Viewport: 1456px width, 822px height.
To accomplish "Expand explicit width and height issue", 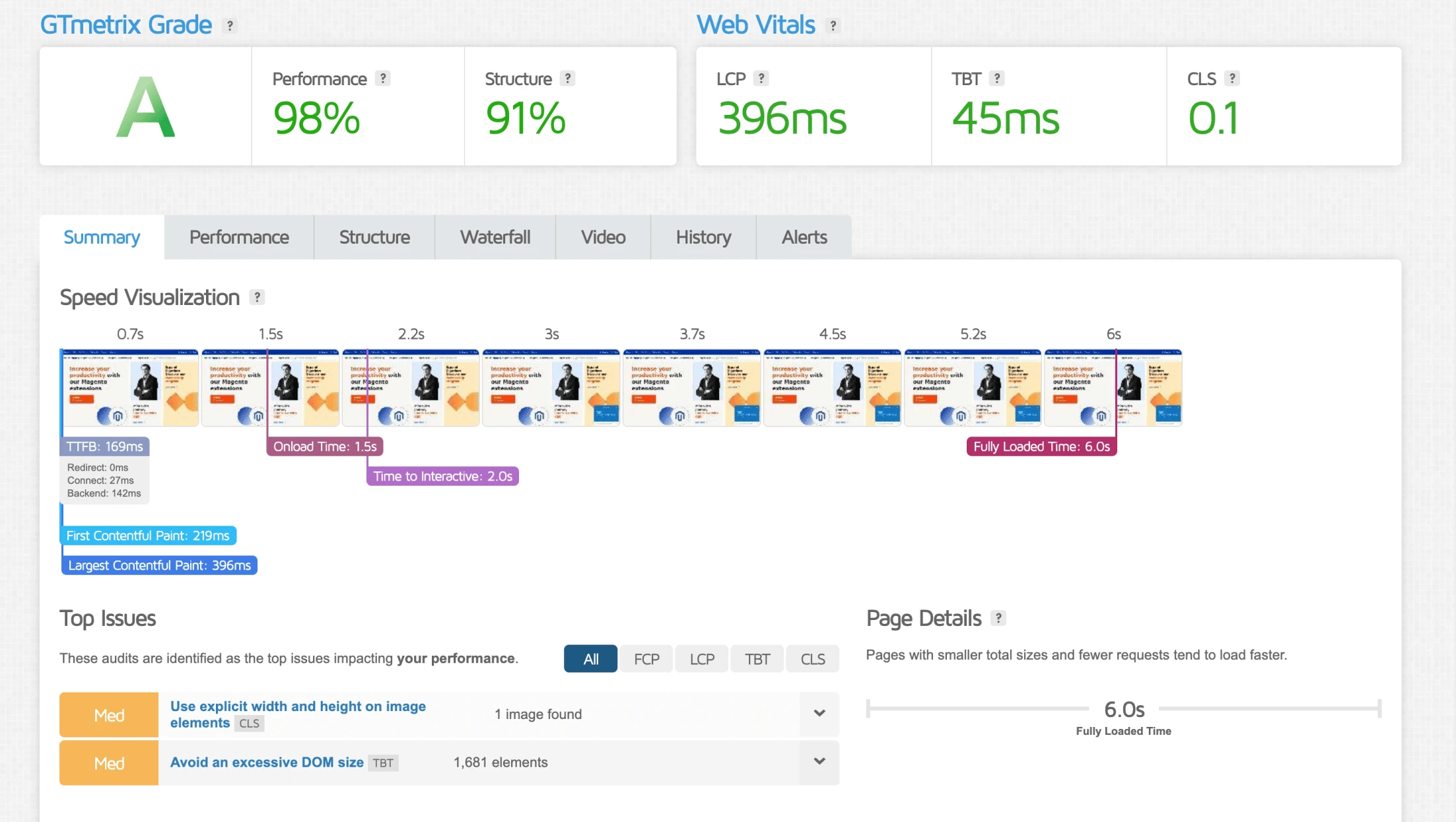I will tap(819, 714).
